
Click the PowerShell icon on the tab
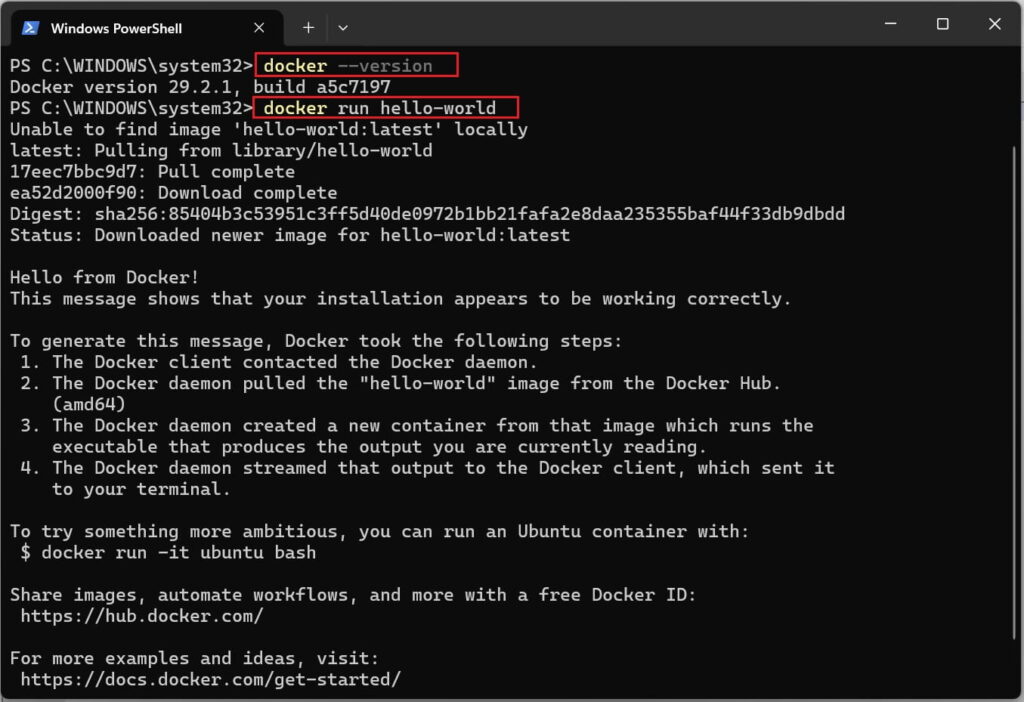click(x=29, y=27)
